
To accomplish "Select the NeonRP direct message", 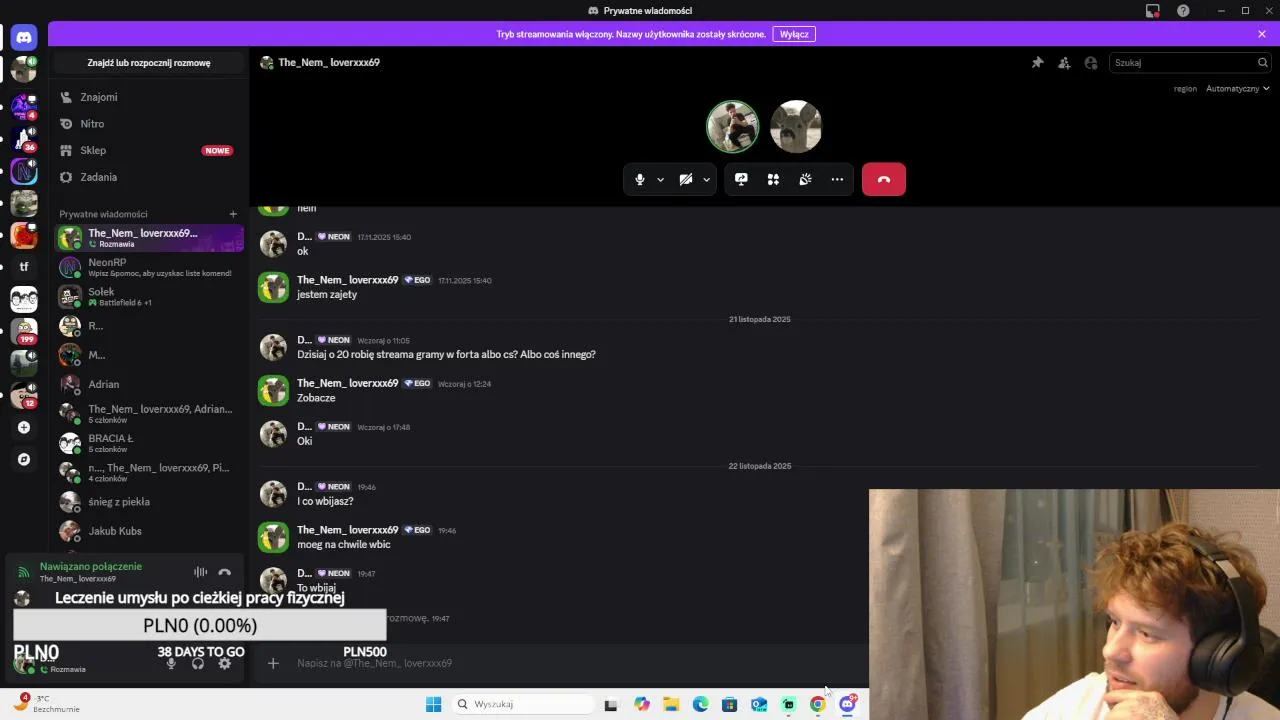I will pyautogui.click(x=149, y=267).
